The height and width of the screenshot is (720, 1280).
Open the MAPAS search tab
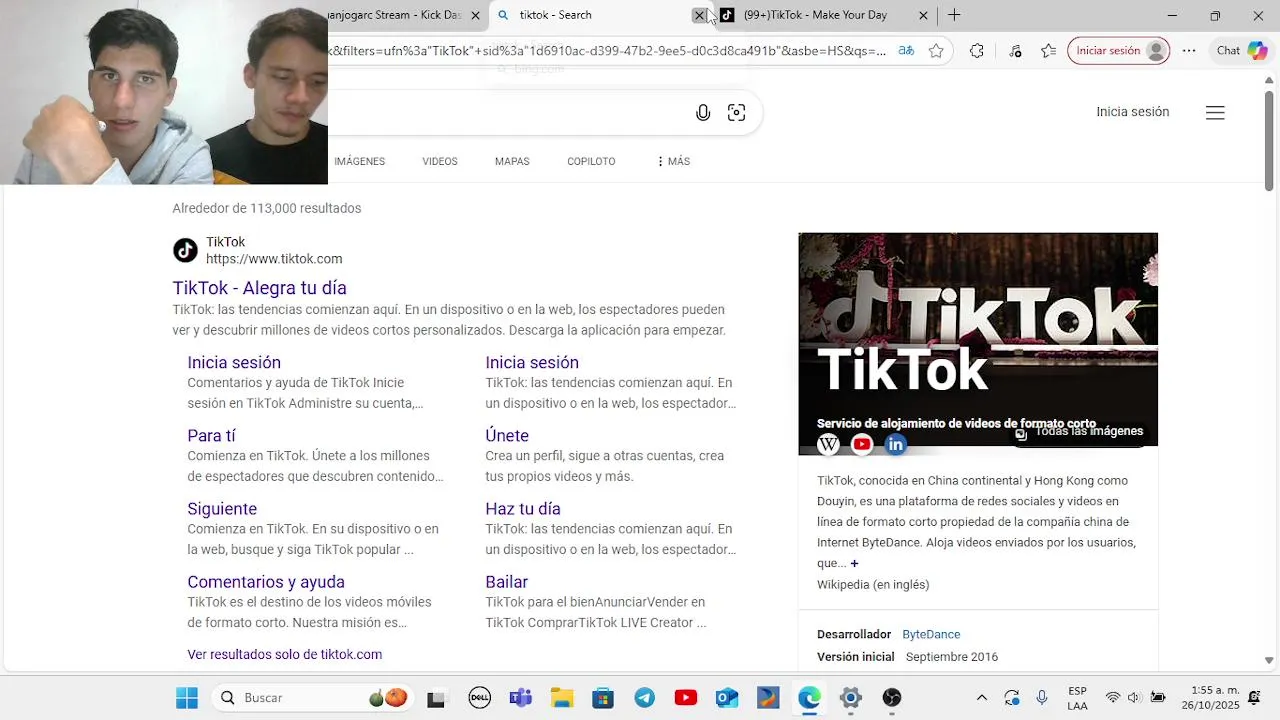[512, 161]
